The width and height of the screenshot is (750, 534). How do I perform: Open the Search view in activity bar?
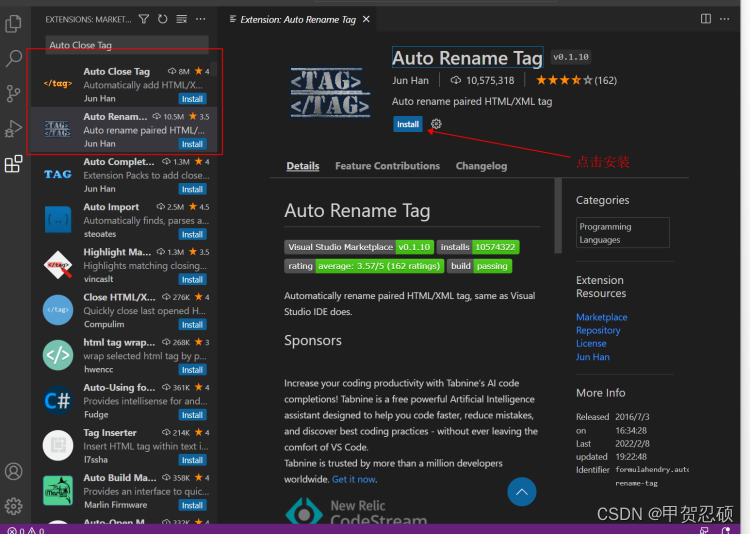[x=13, y=58]
